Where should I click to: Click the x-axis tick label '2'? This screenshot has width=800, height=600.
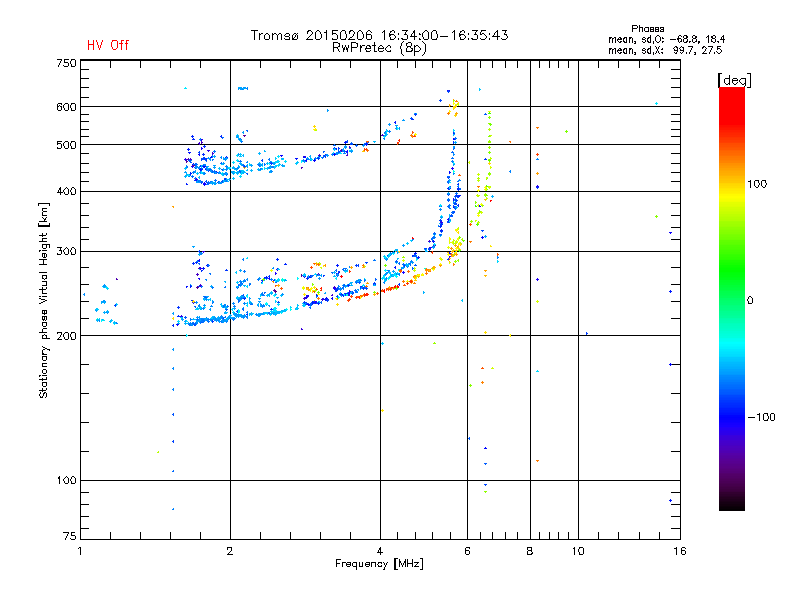pos(230,551)
